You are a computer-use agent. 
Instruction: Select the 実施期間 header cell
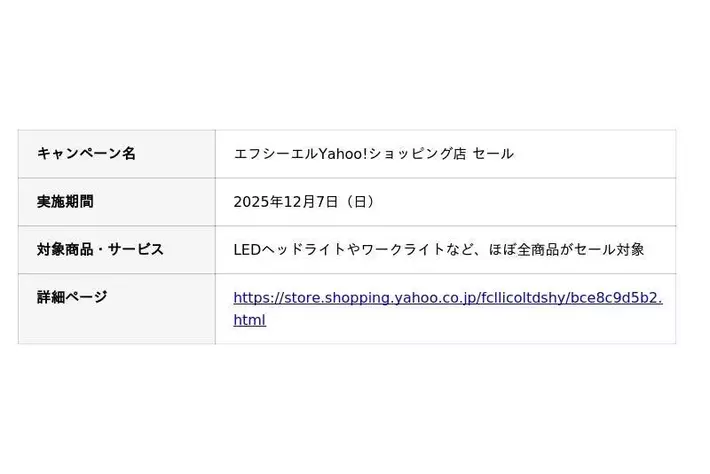[x=65, y=201]
